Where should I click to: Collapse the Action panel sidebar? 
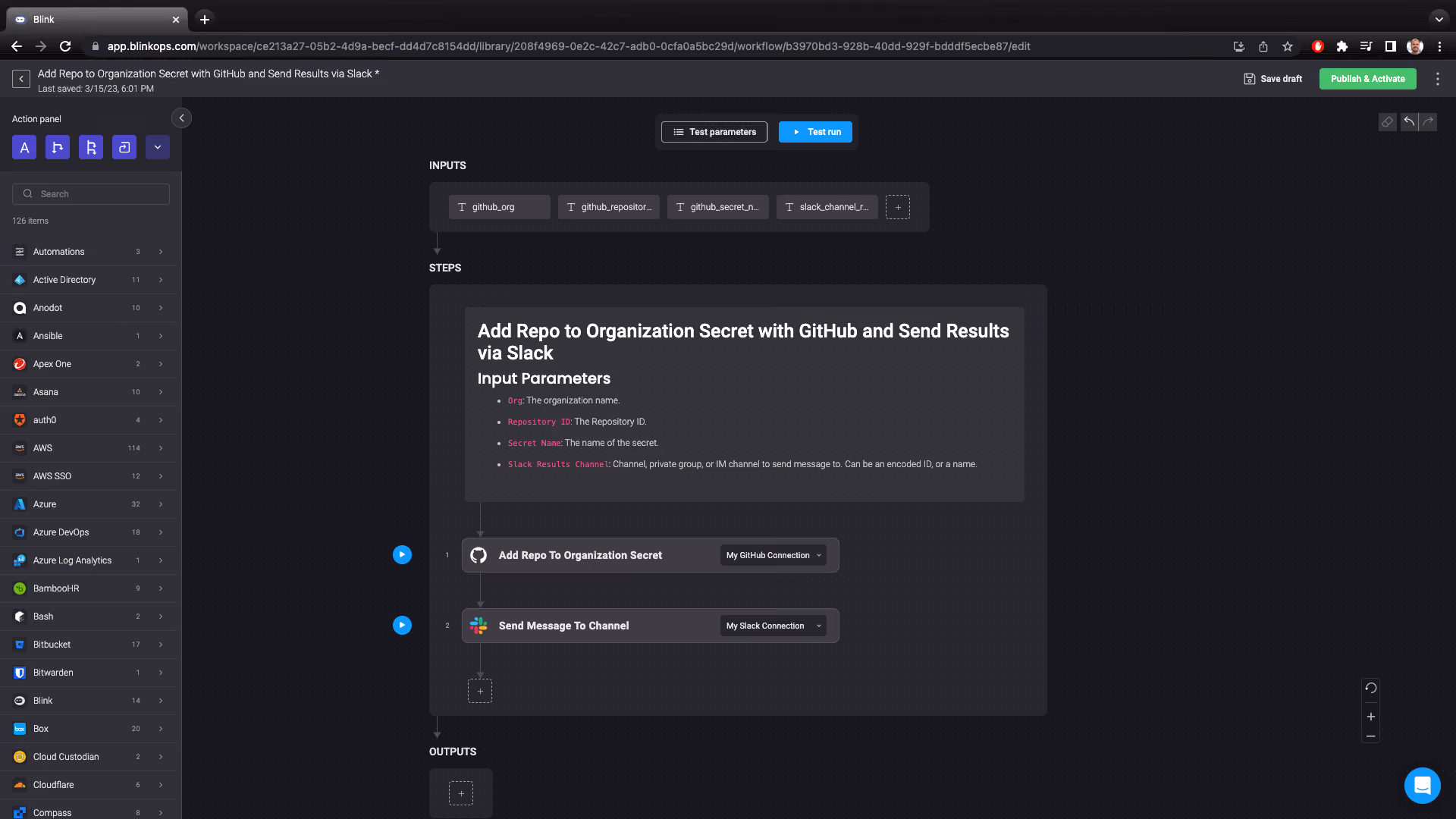point(181,118)
